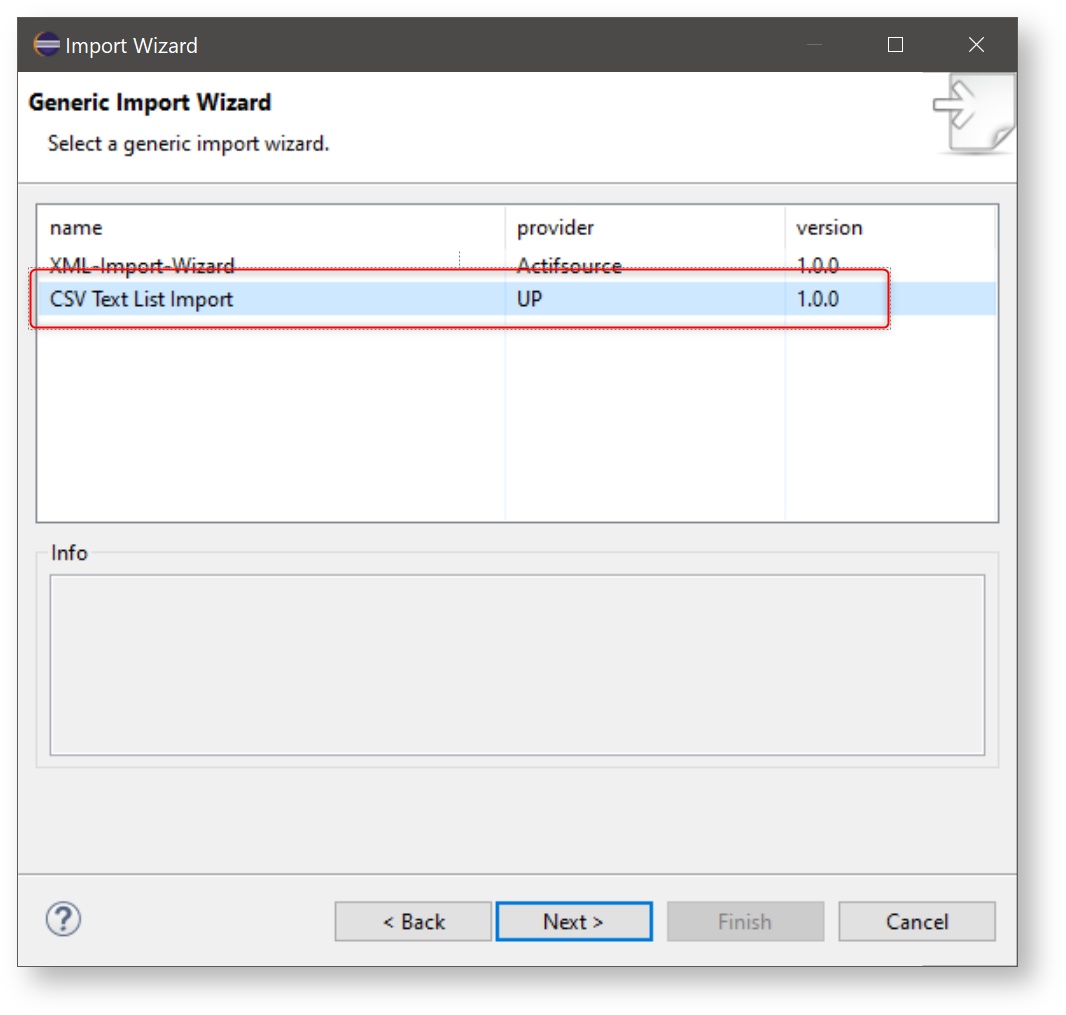The image size is (1066, 1015).
Task: Cancel the import wizard
Action: (x=916, y=921)
